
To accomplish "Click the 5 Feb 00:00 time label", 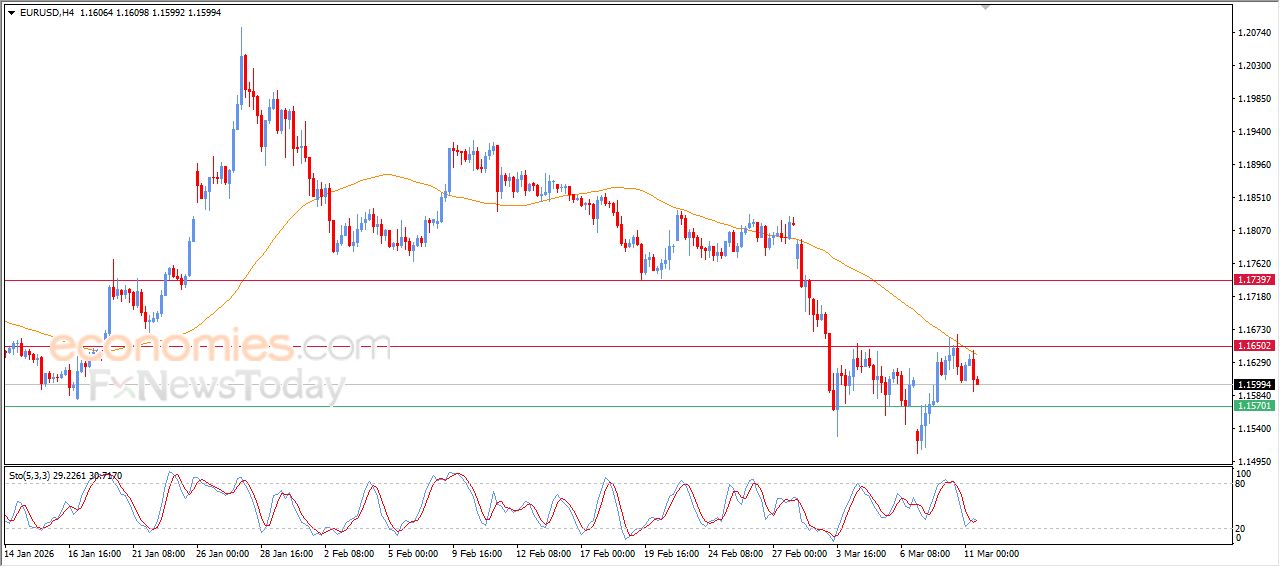I will 414,552.
